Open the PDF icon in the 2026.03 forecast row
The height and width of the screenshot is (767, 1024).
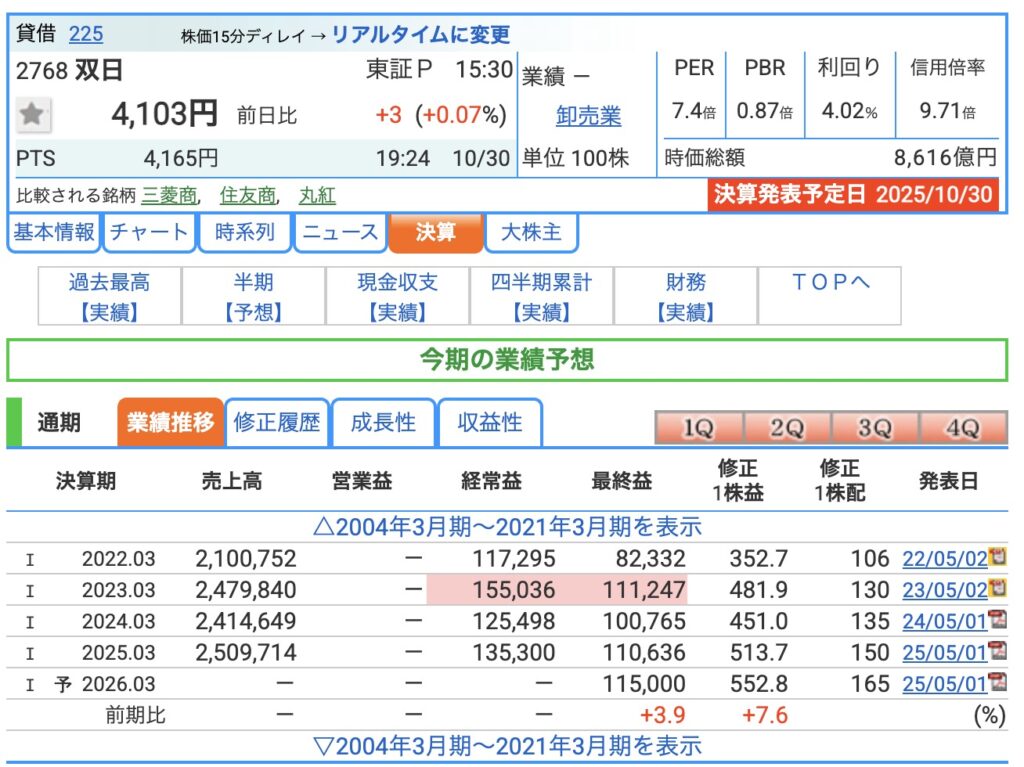[x=996, y=683]
